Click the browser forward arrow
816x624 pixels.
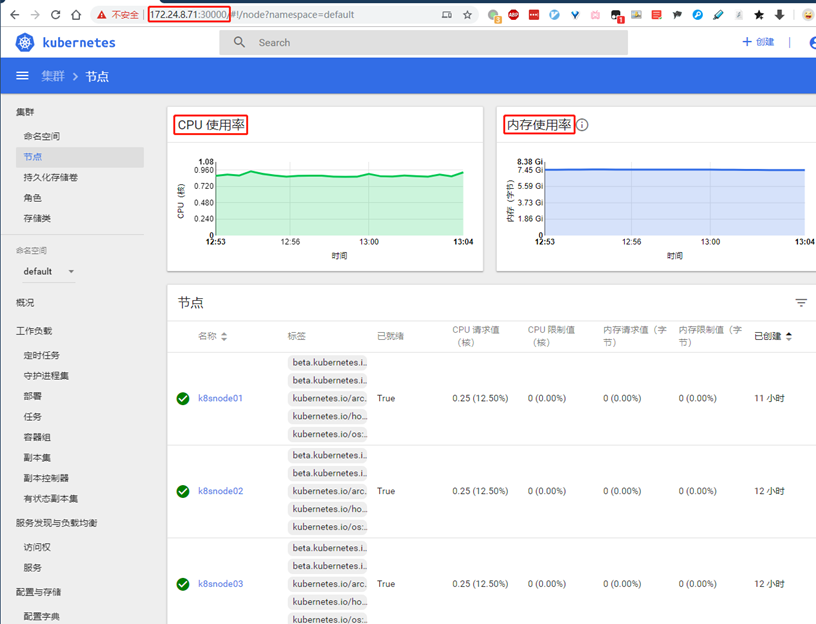tap(35, 15)
